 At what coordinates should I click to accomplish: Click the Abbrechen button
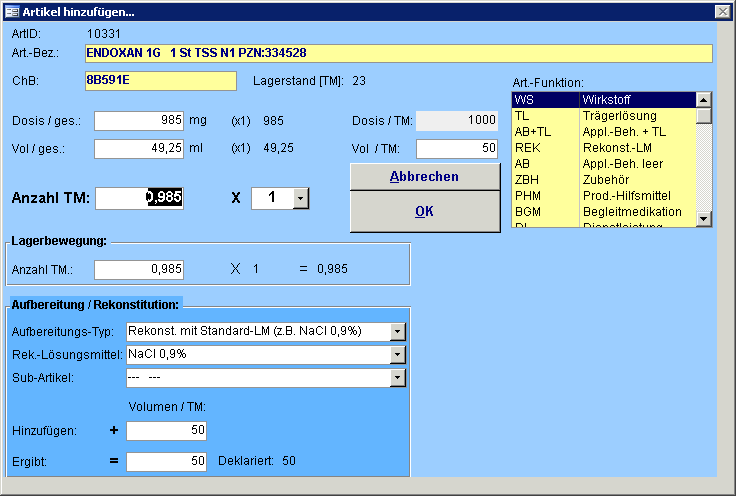(x=424, y=177)
